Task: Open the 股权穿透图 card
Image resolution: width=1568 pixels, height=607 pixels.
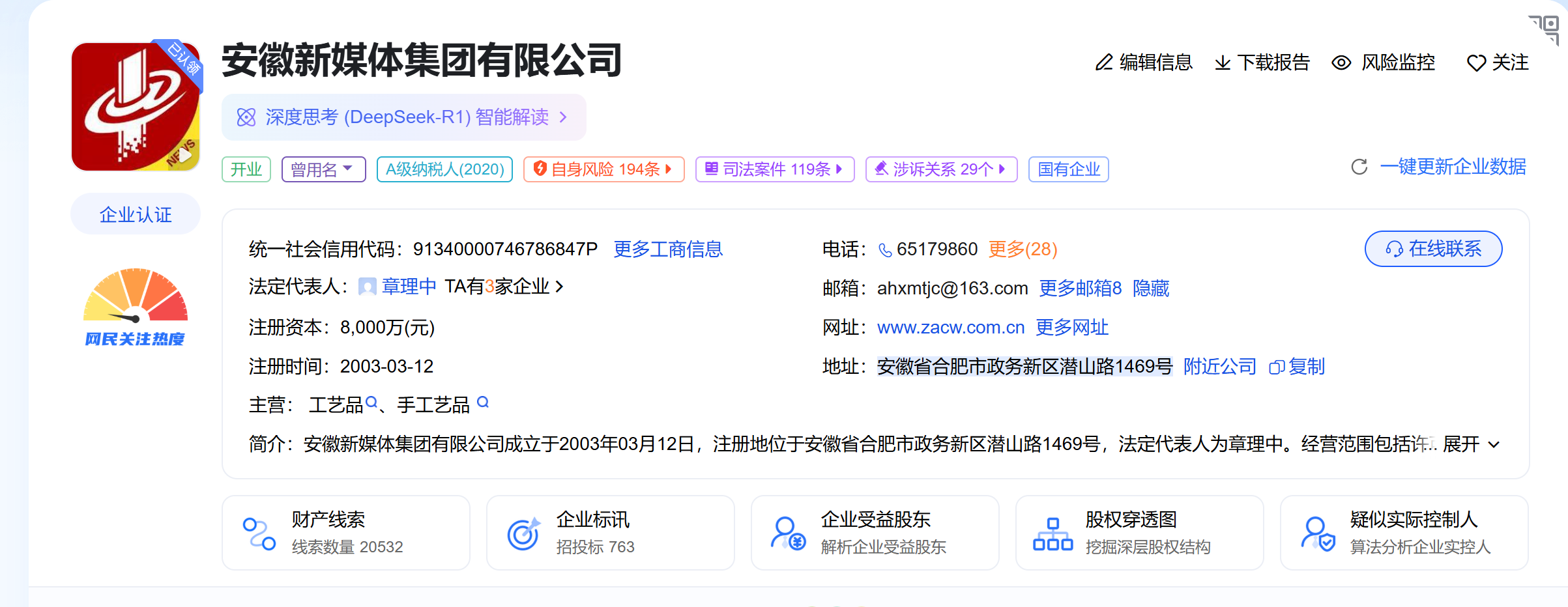Action: tap(1139, 533)
